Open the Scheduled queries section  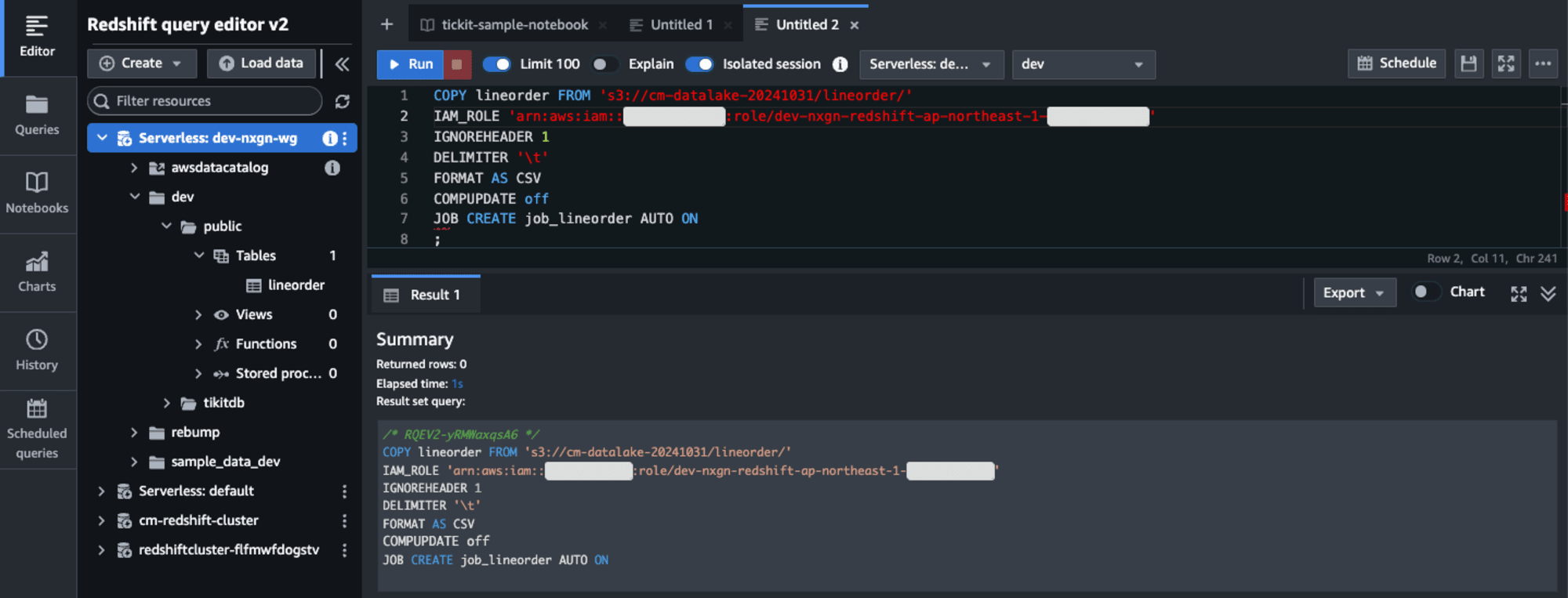tap(37, 429)
